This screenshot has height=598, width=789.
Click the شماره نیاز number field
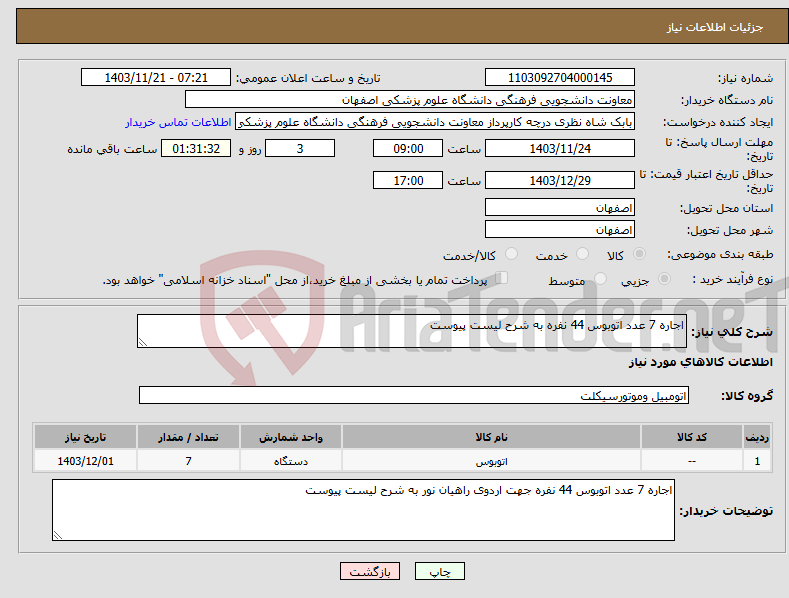(560, 78)
